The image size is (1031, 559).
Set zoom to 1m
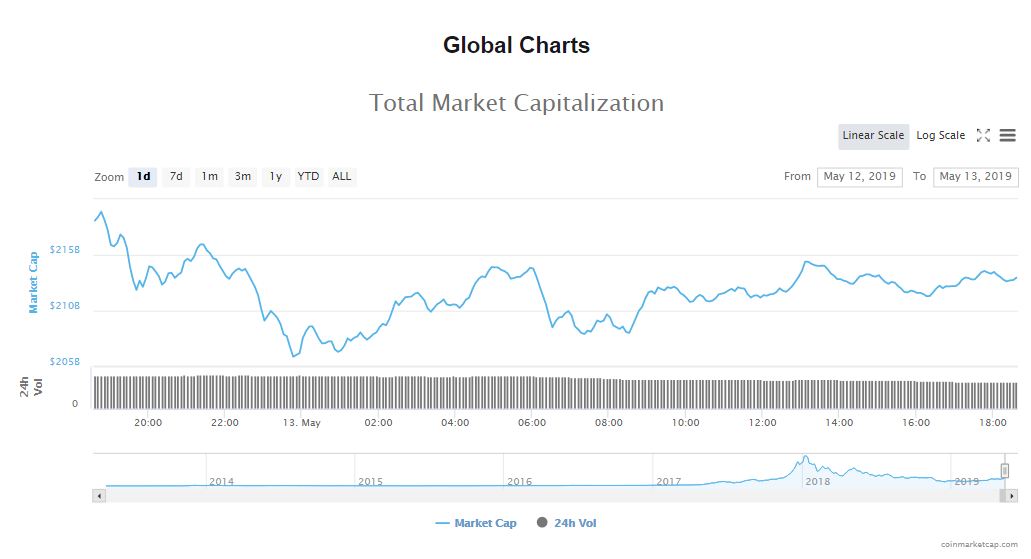[209, 177]
